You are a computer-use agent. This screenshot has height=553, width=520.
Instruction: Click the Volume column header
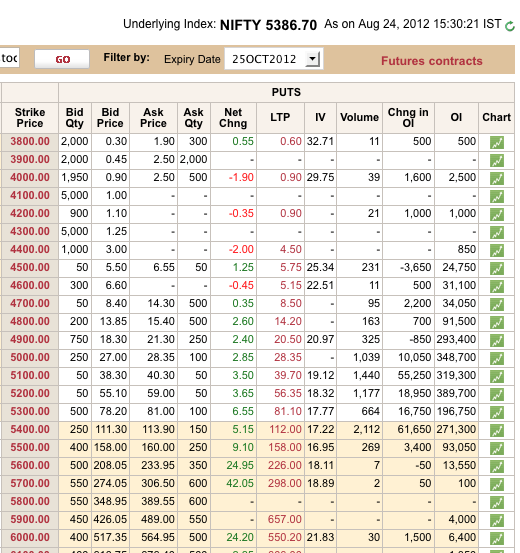coord(359,118)
